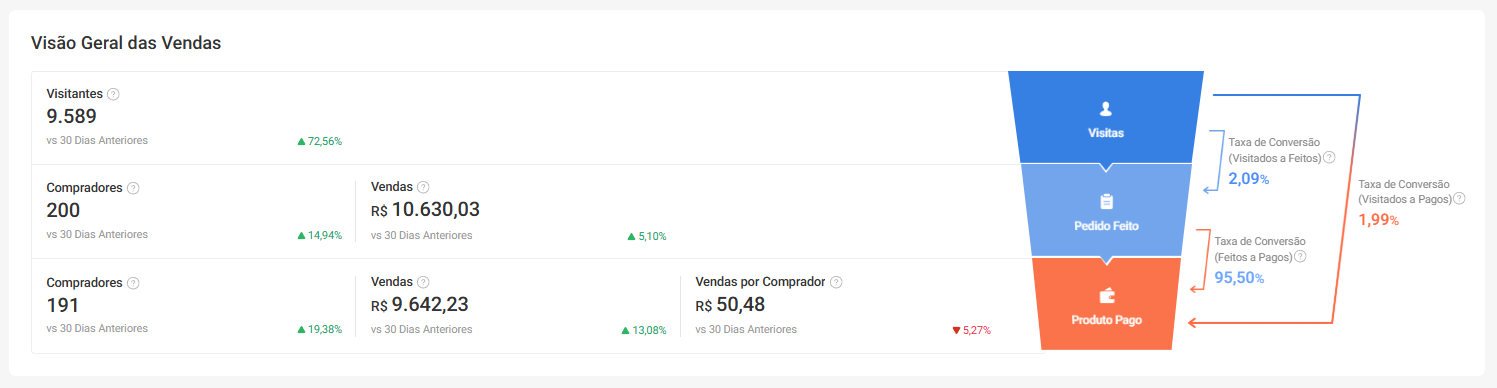Click help icon beside Compradores in Produto Pago row

click(133, 283)
